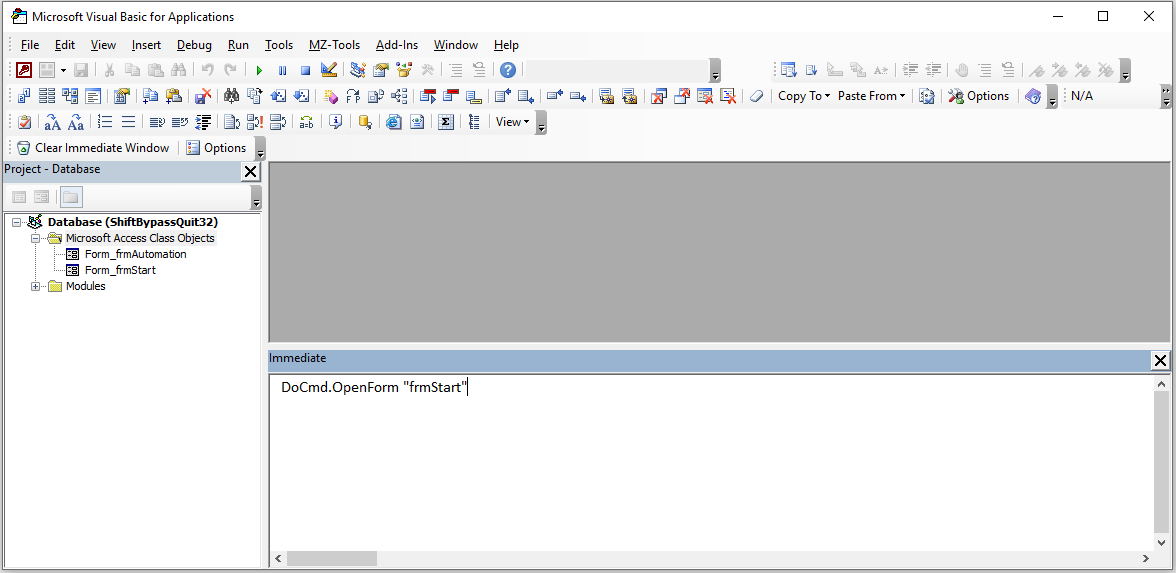This screenshot has width=1176, height=573.
Task: Open the Help menu
Action: point(506,45)
